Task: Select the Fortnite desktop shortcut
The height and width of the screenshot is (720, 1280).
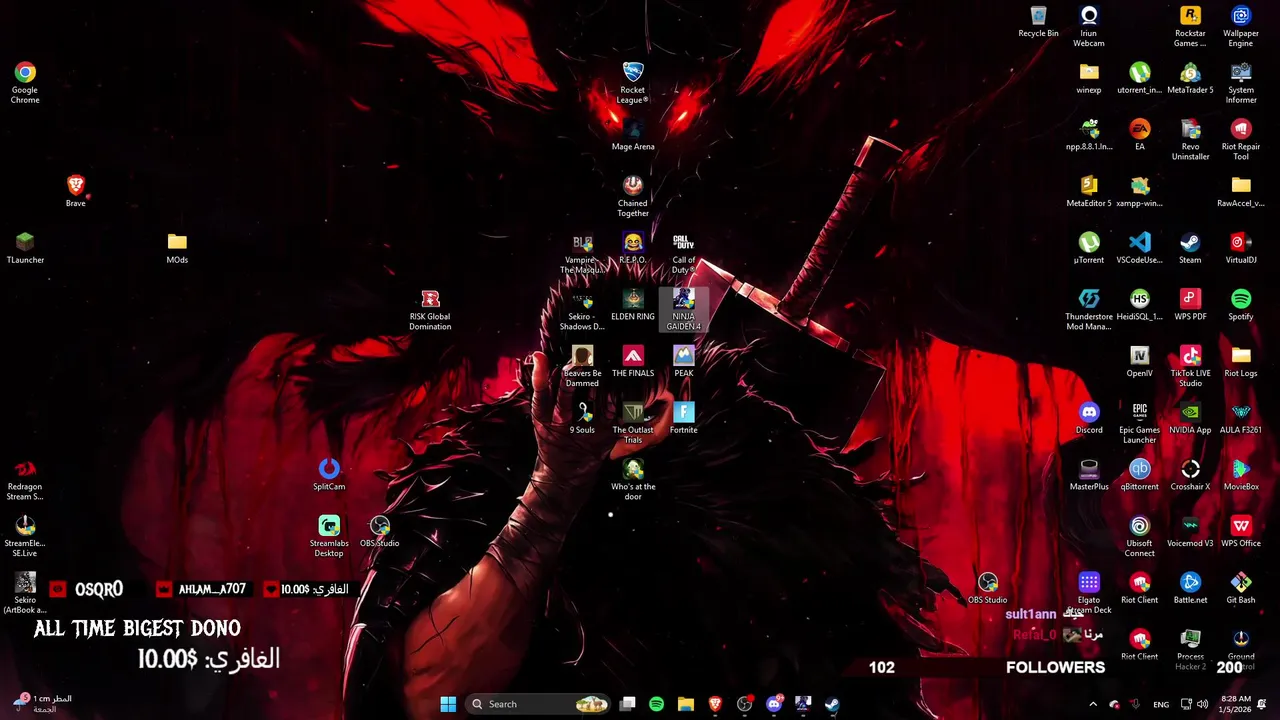Action: pyautogui.click(x=684, y=417)
